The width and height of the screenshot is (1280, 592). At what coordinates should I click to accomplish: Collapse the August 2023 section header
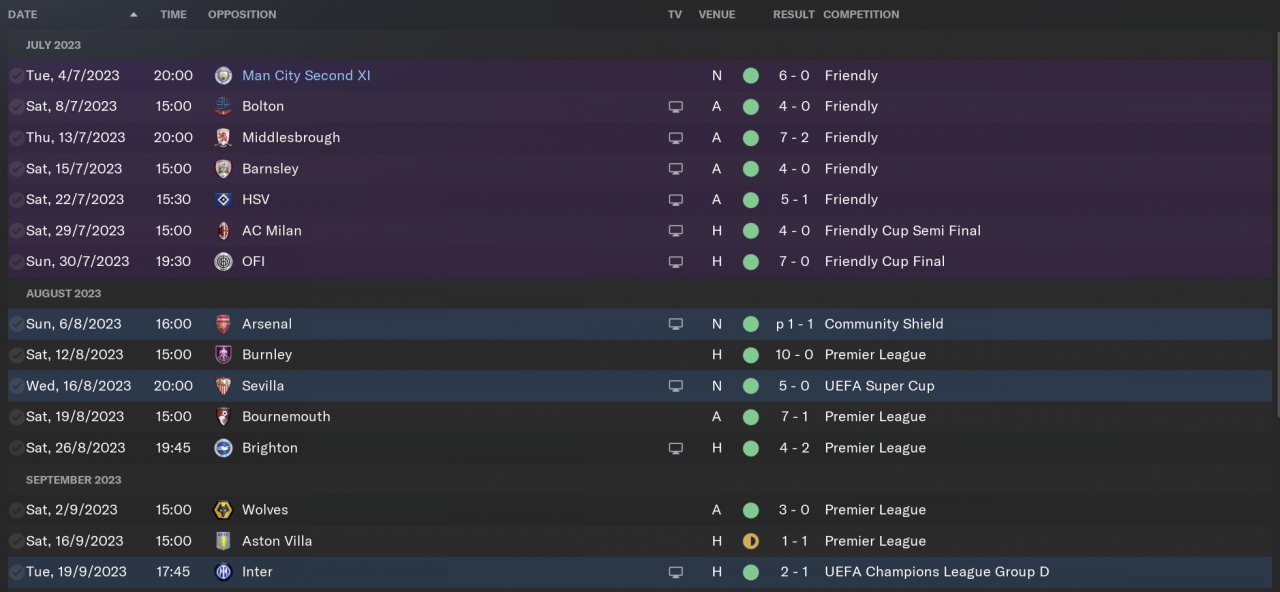tap(63, 294)
